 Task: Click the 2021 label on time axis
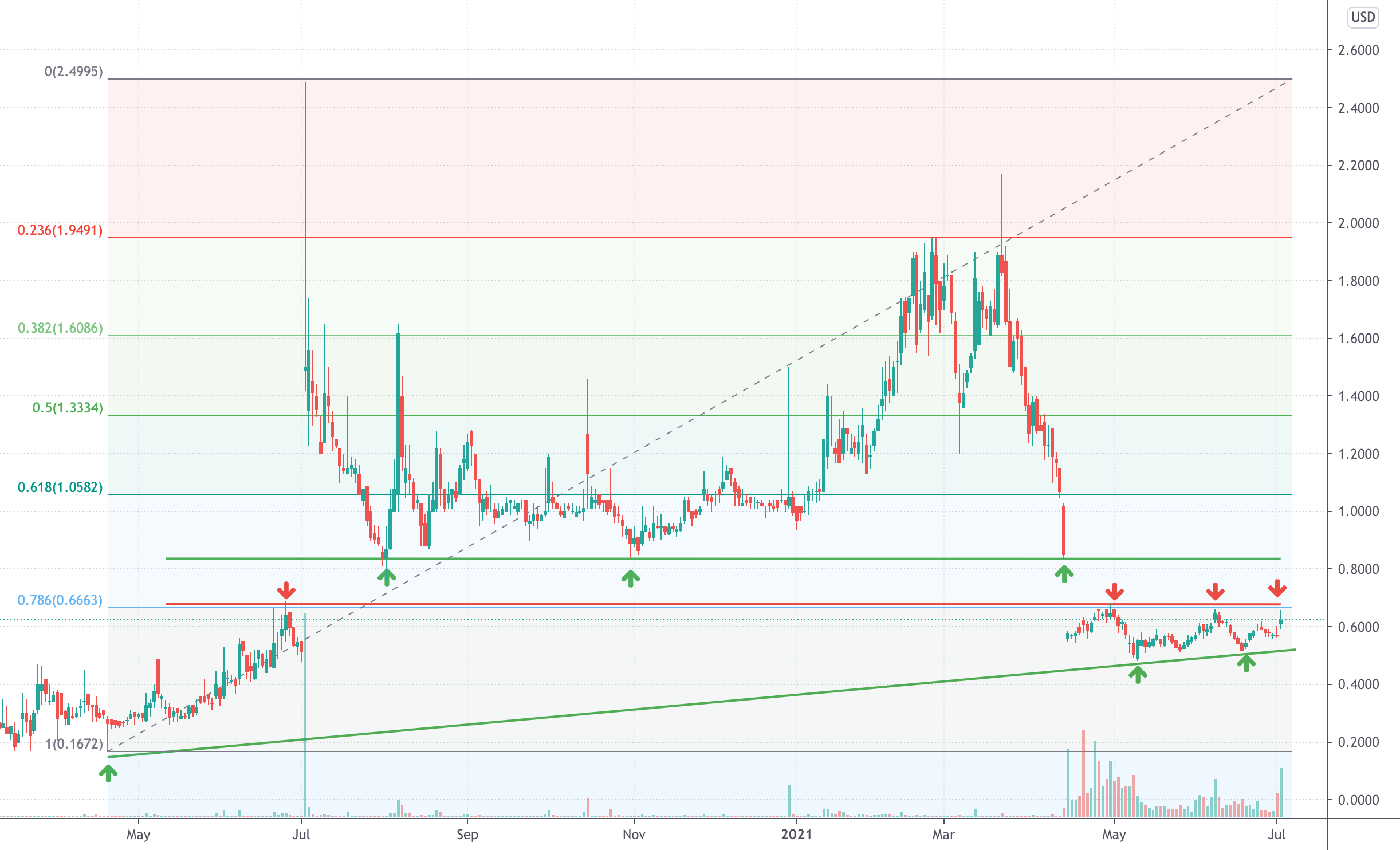797,835
